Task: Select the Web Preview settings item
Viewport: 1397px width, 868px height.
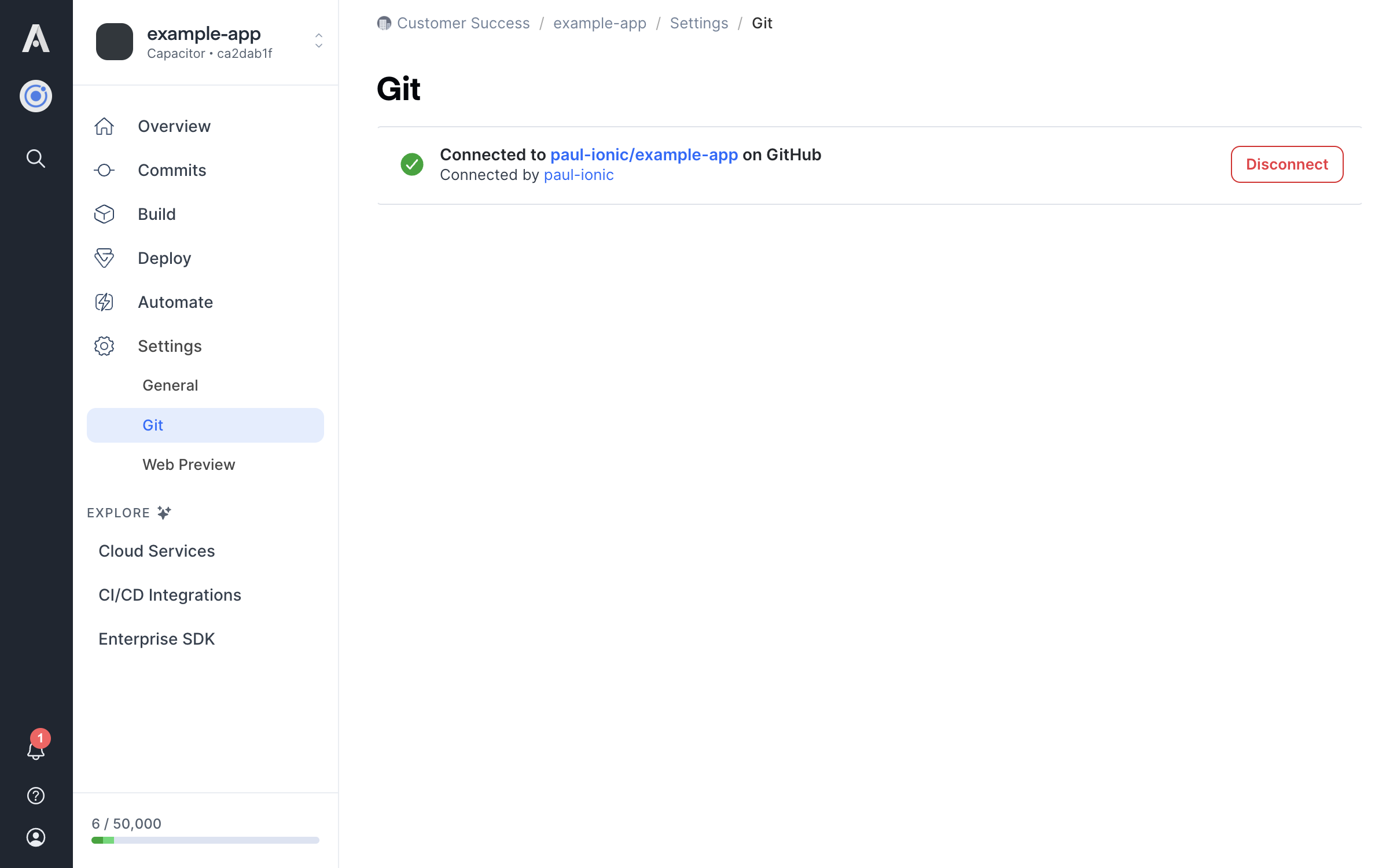Action: 189,465
